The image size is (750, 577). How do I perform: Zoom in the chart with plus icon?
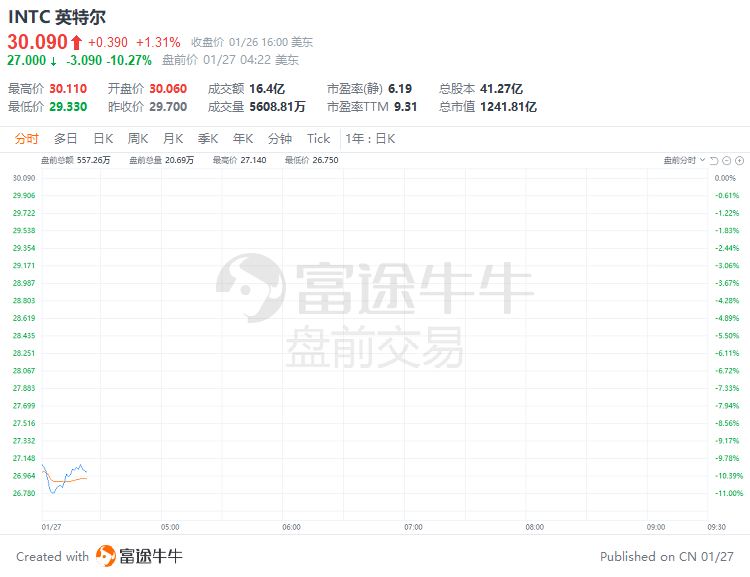pyautogui.click(x=739, y=161)
